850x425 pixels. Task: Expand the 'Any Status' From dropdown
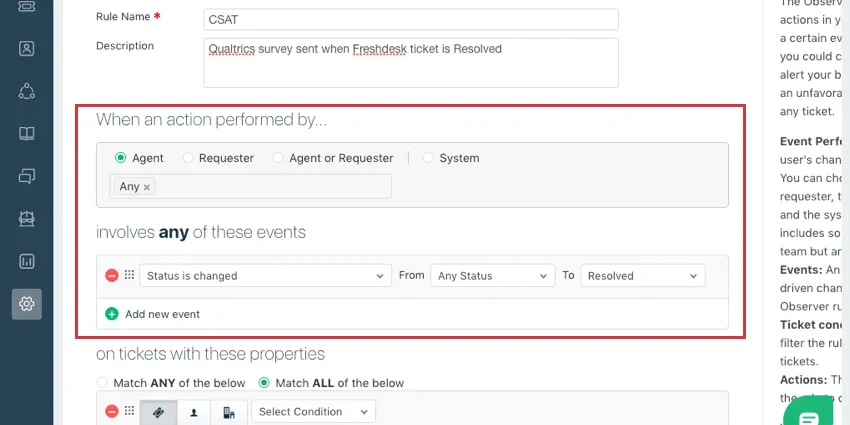[x=491, y=275]
